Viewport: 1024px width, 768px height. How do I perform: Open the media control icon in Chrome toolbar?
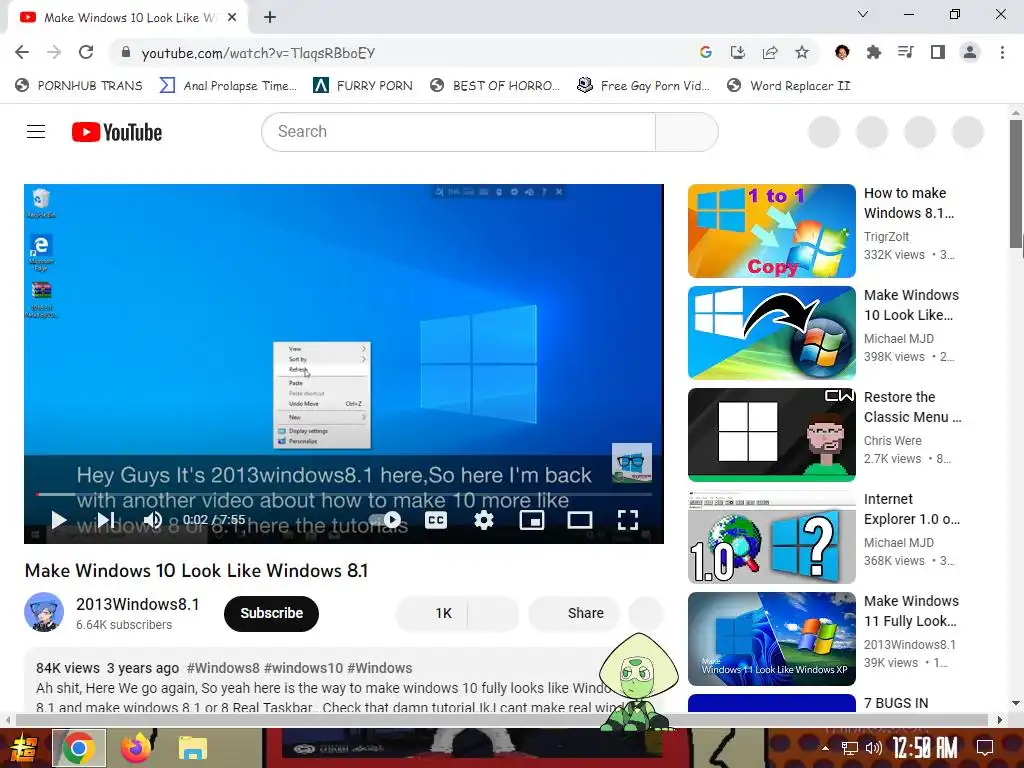click(x=906, y=53)
